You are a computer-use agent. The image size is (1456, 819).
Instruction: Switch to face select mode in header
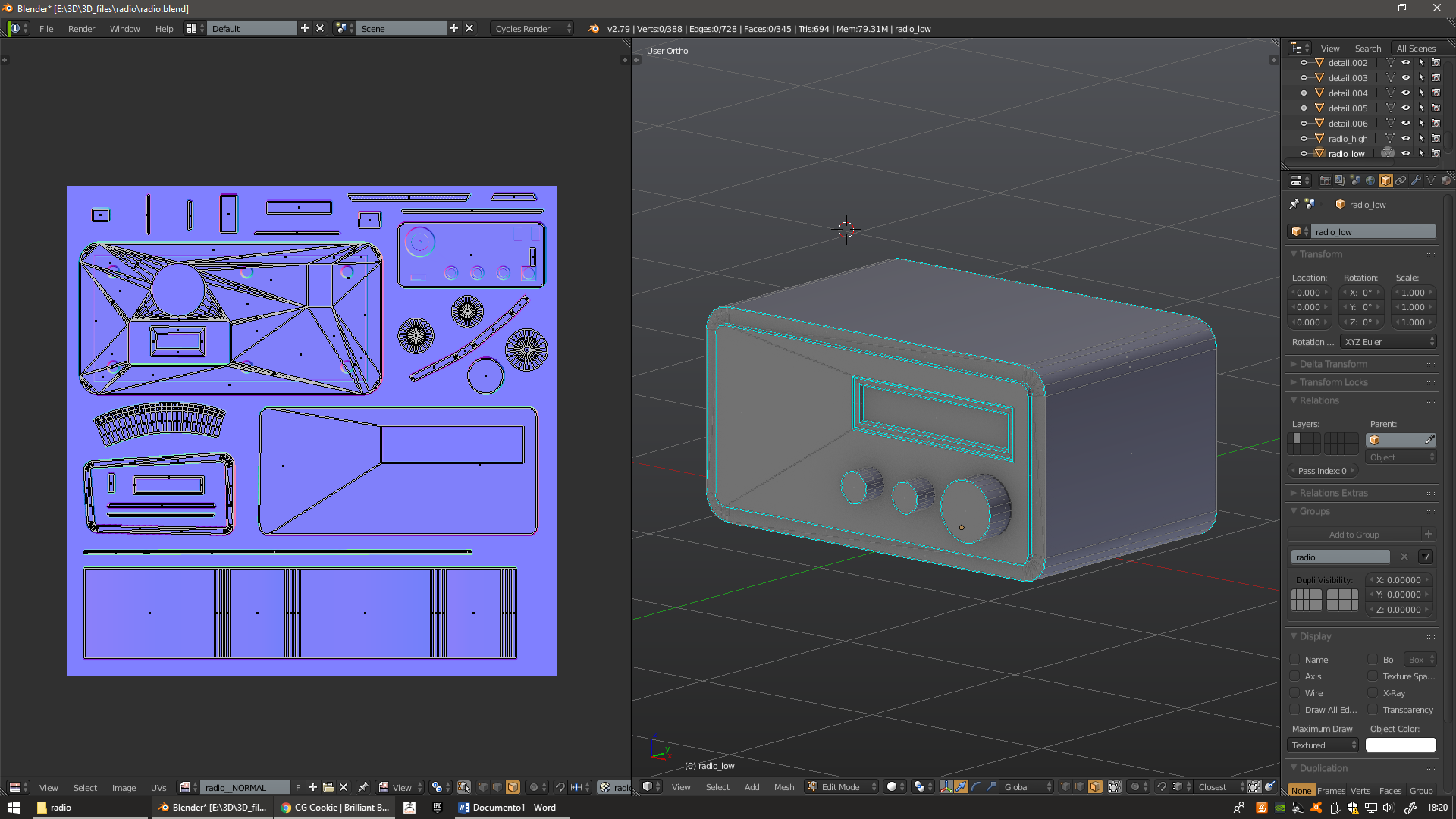pos(1095,787)
